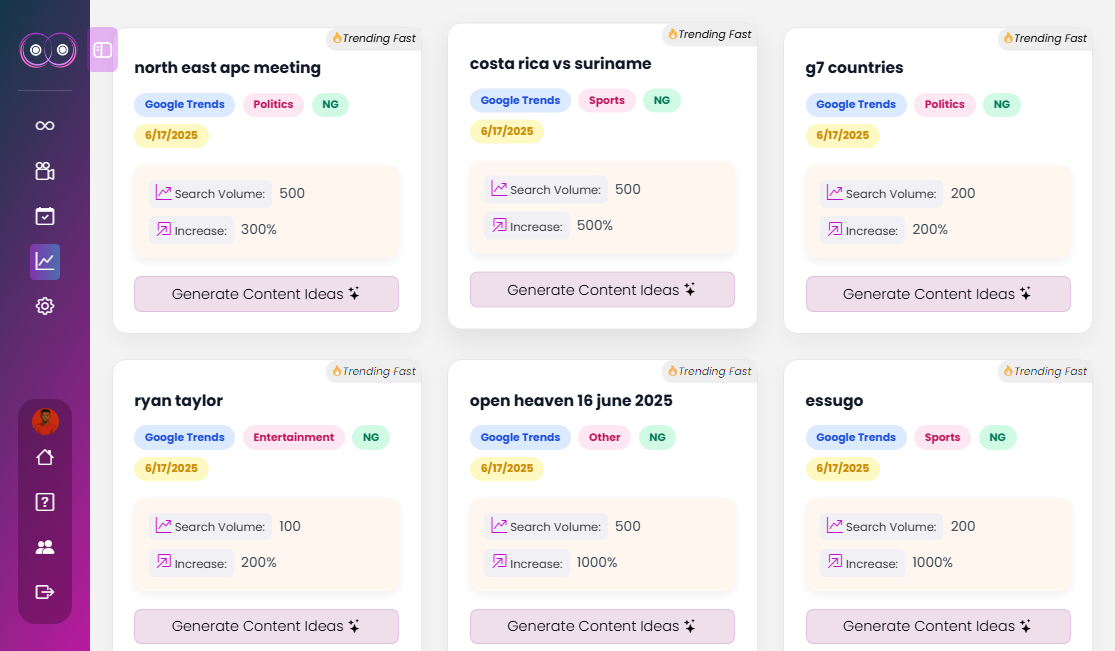
Task: Generate content ideas for costa rica vs suriname
Action: coord(602,290)
